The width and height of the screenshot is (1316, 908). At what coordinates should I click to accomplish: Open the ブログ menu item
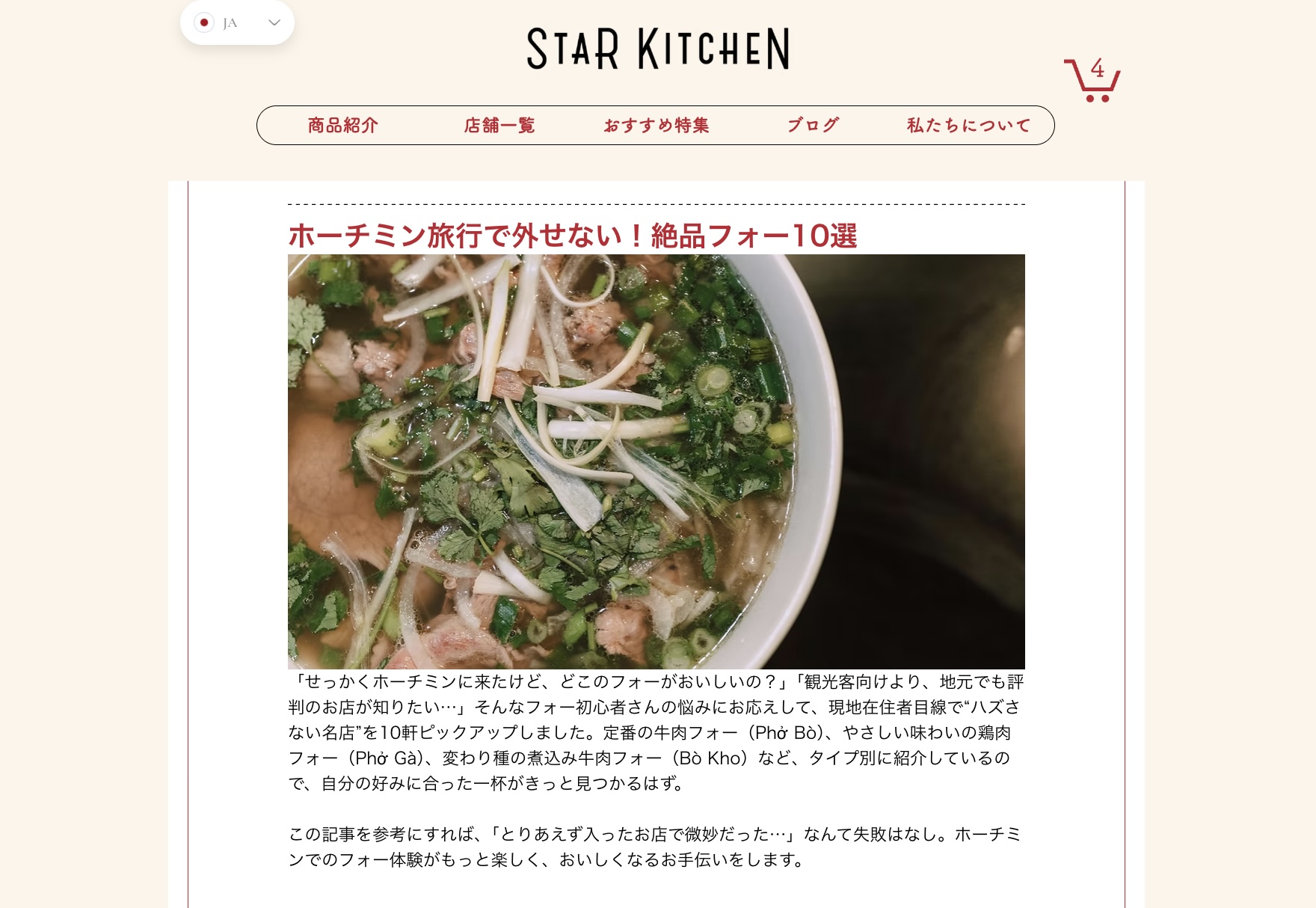click(813, 125)
